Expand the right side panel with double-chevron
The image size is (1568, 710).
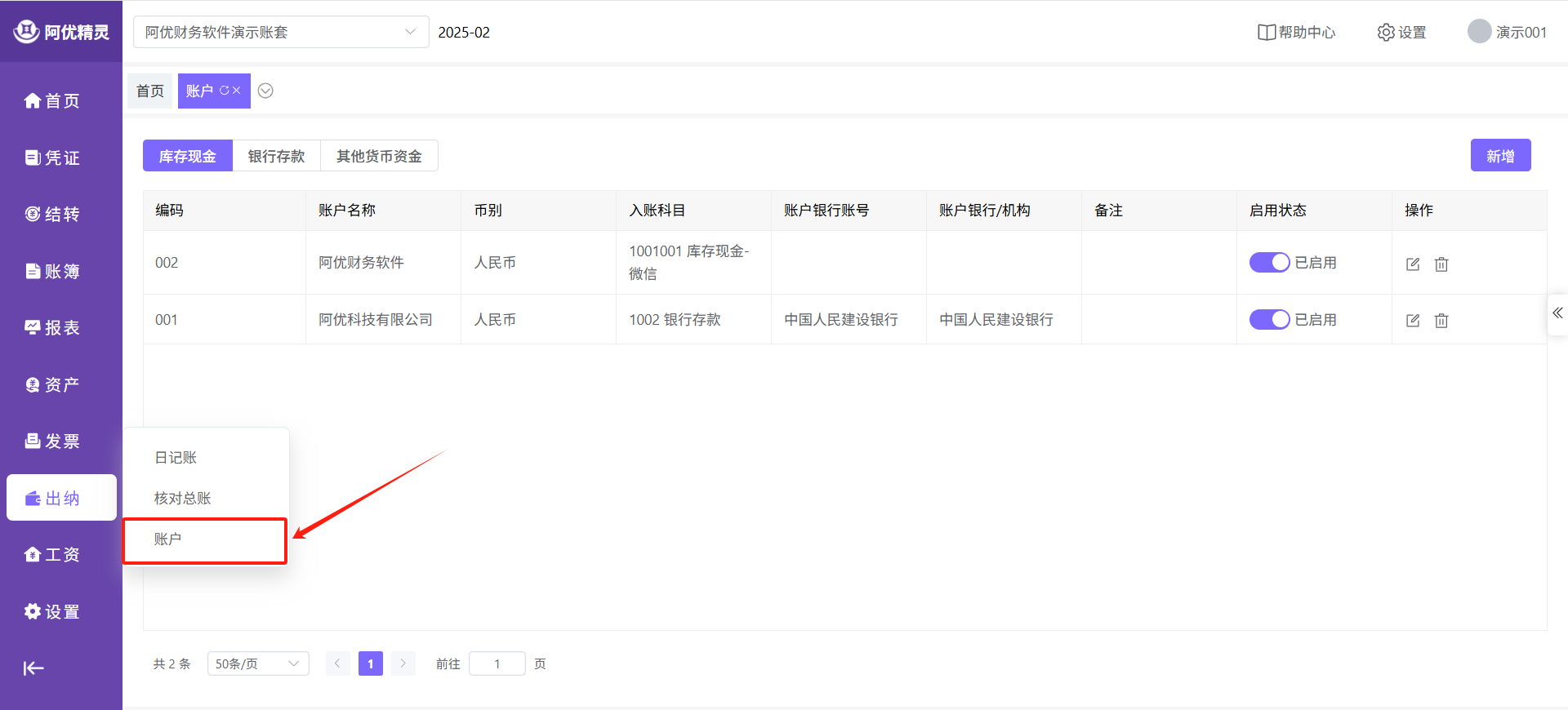click(x=1557, y=313)
